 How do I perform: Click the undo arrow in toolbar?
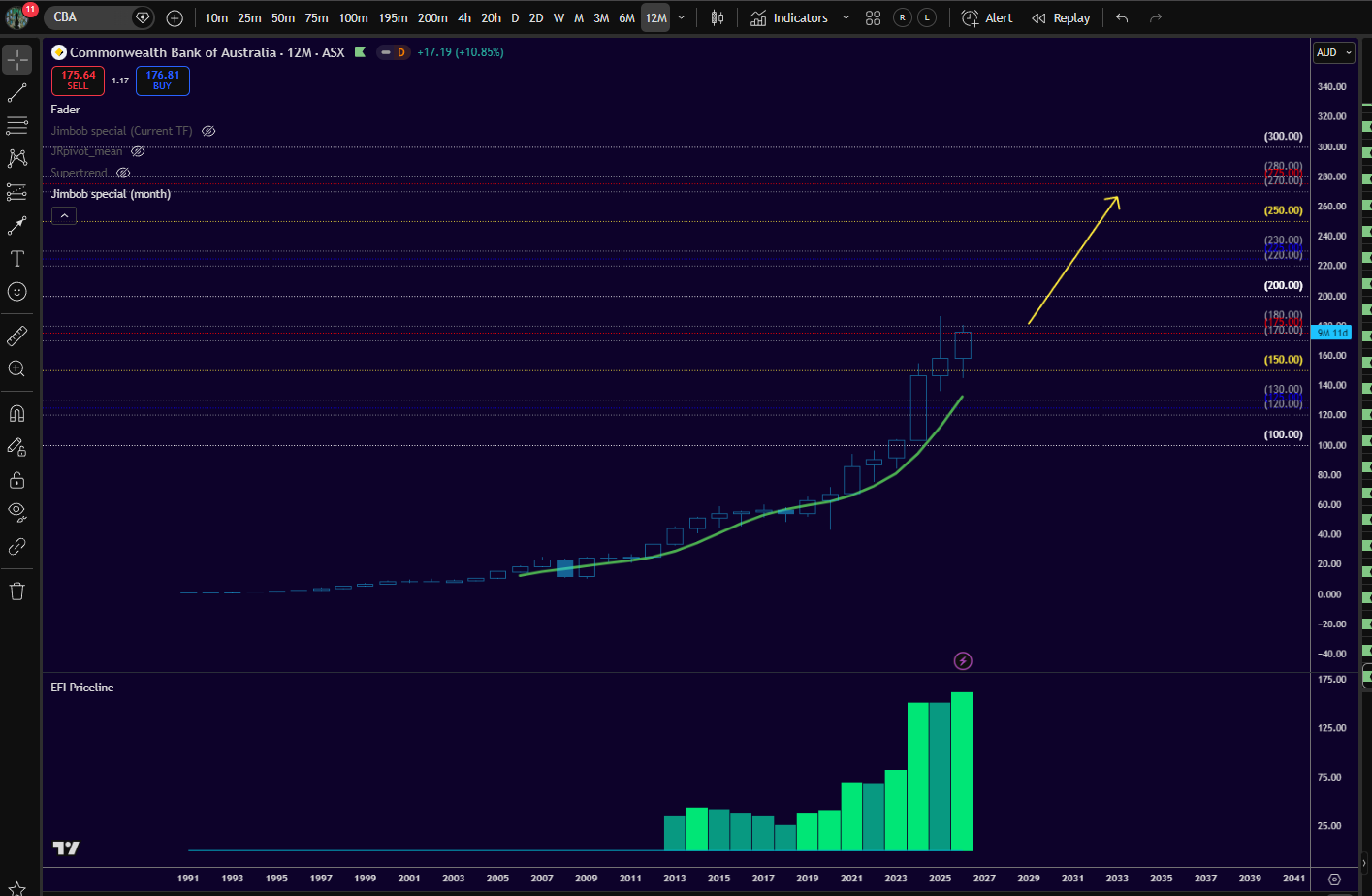(1122, 17)
